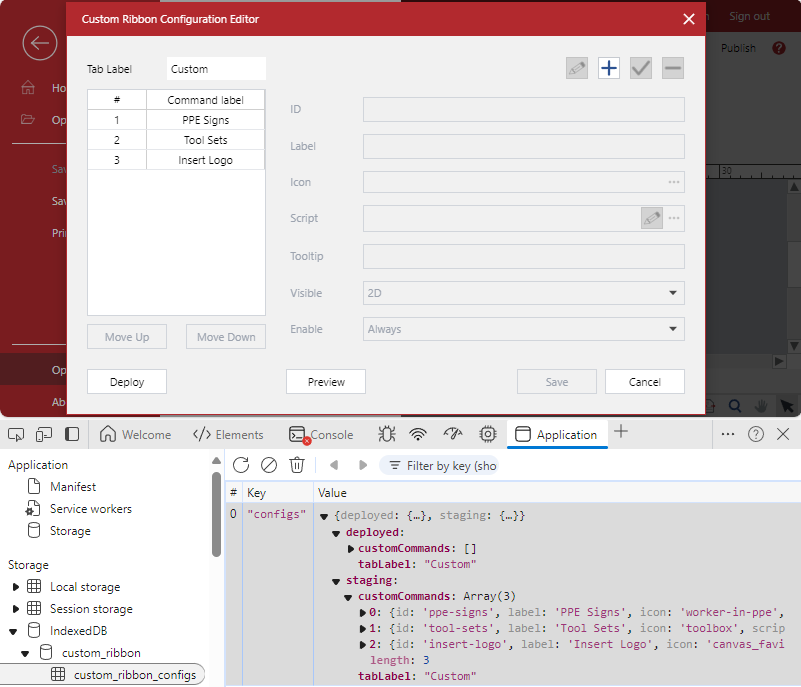Refresh the IndexedDB data view
This screenshot has width=801, height=687.
point(241,465)
